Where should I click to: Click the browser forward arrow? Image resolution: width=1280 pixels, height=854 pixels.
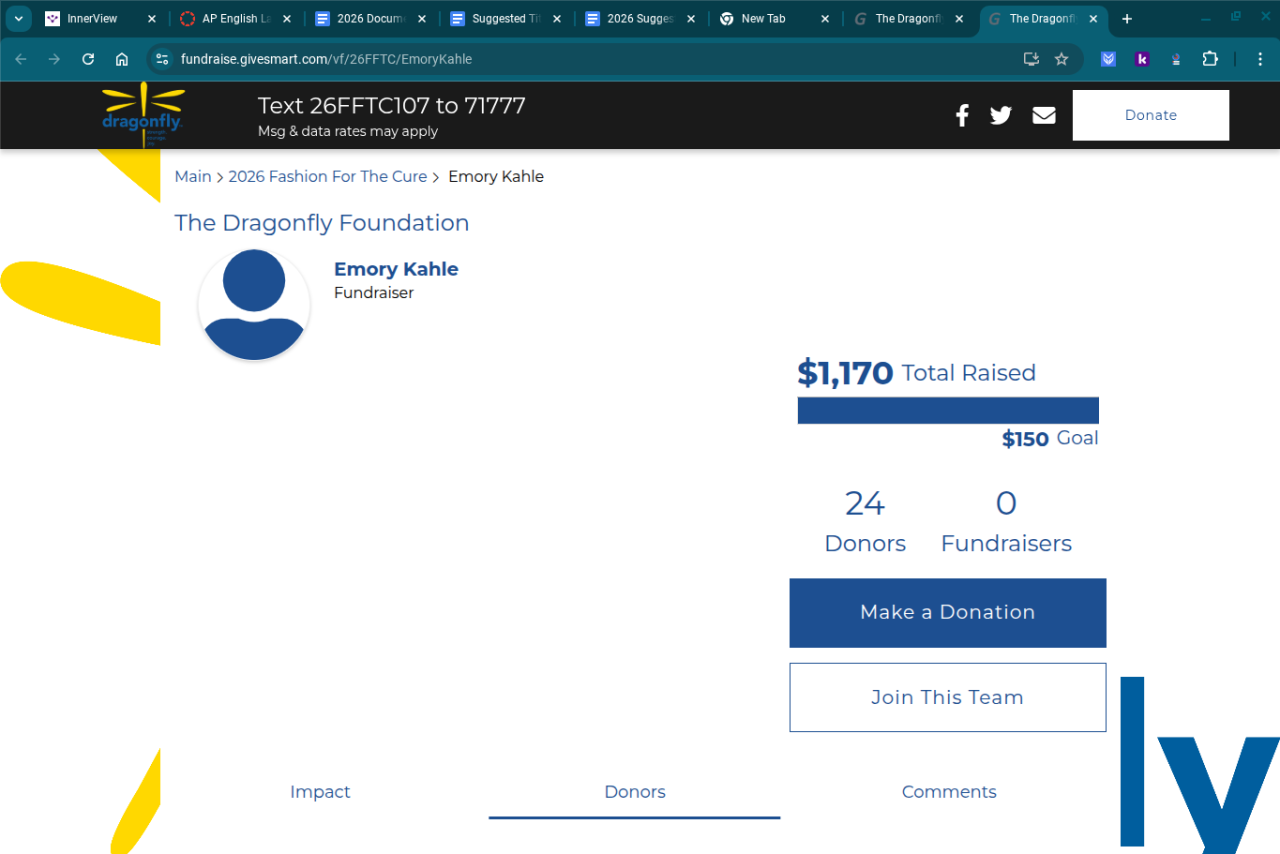54,59
